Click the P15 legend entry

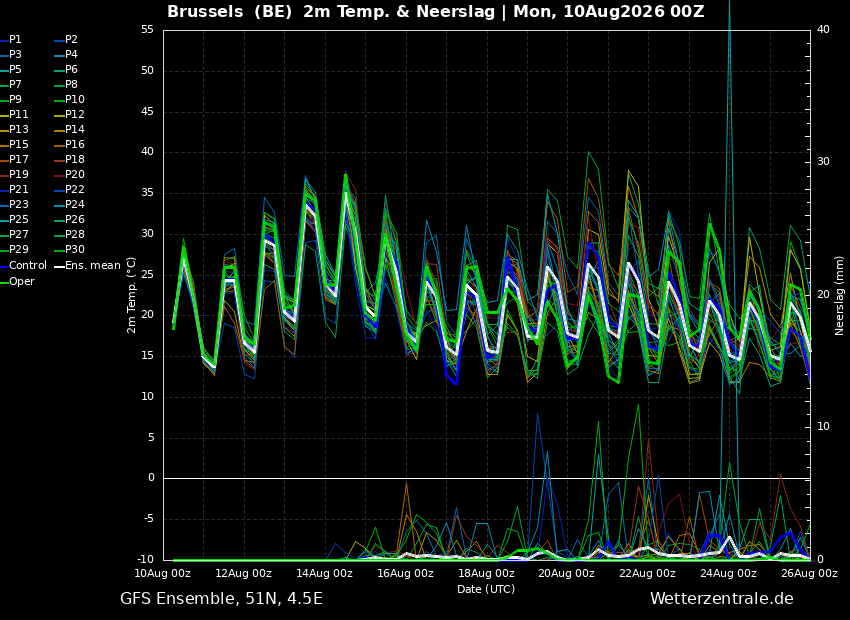[x=14, y=145]
